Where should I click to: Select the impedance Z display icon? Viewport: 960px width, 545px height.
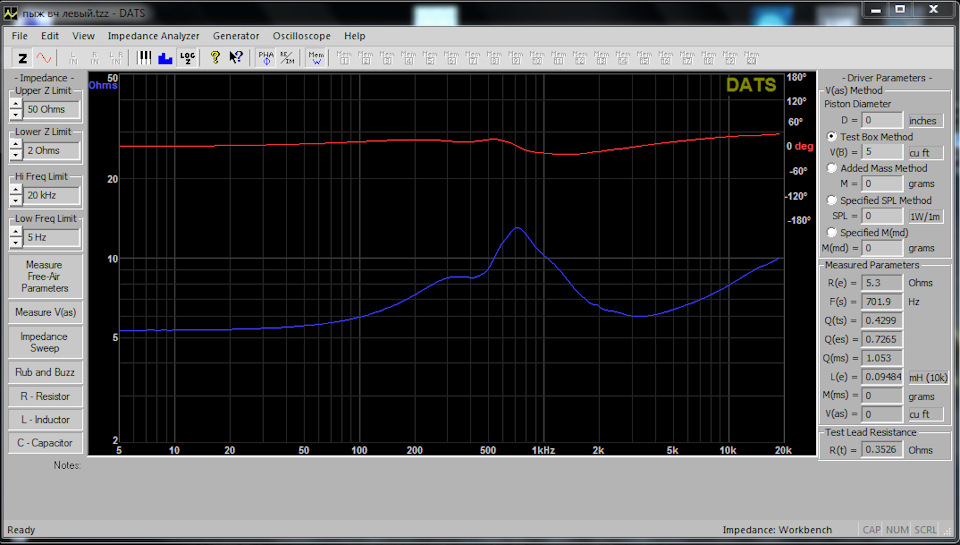[x=23, y=58]
